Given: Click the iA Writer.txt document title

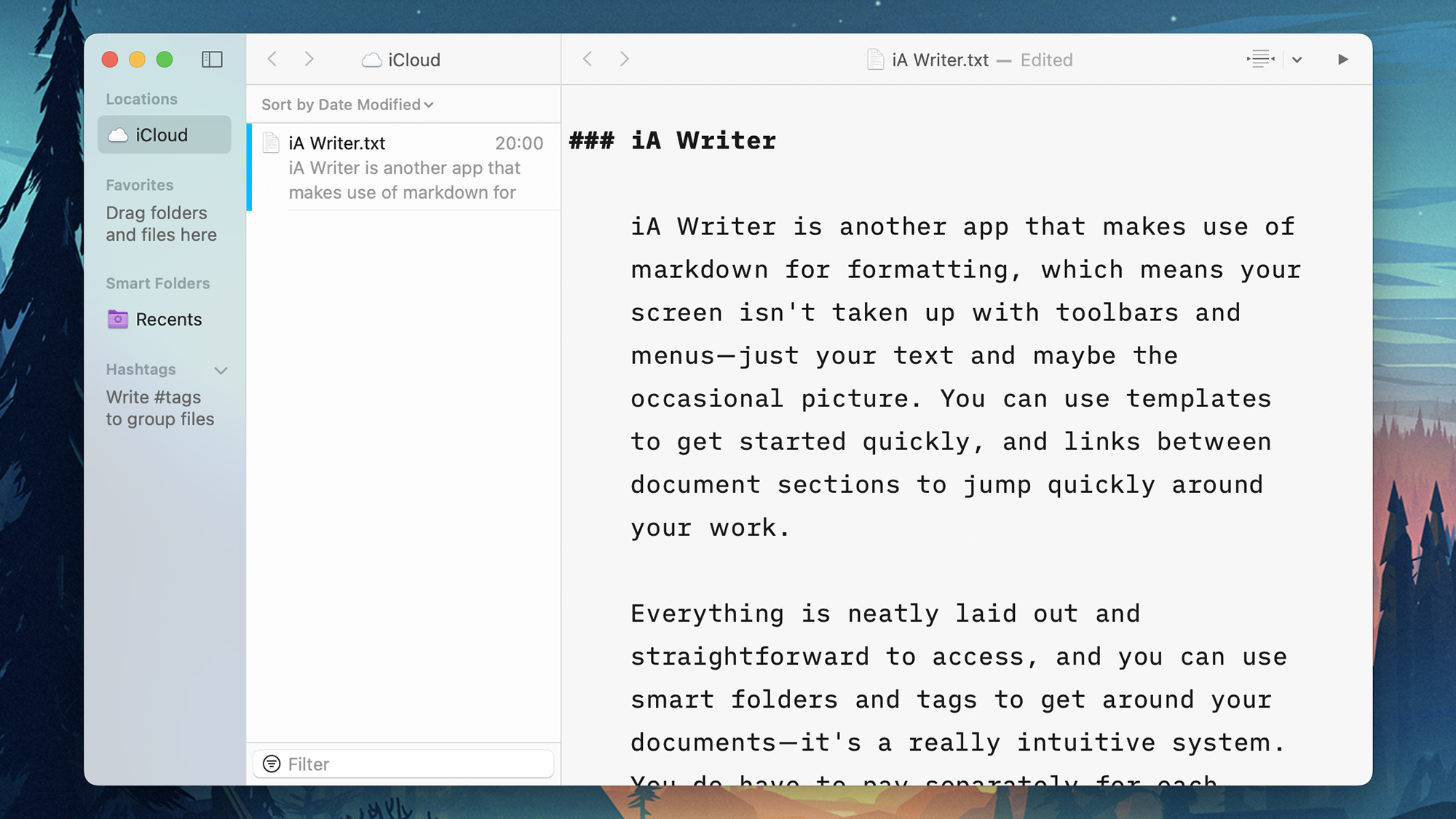Looking at the screenshot, I should [x=940, y=60].
